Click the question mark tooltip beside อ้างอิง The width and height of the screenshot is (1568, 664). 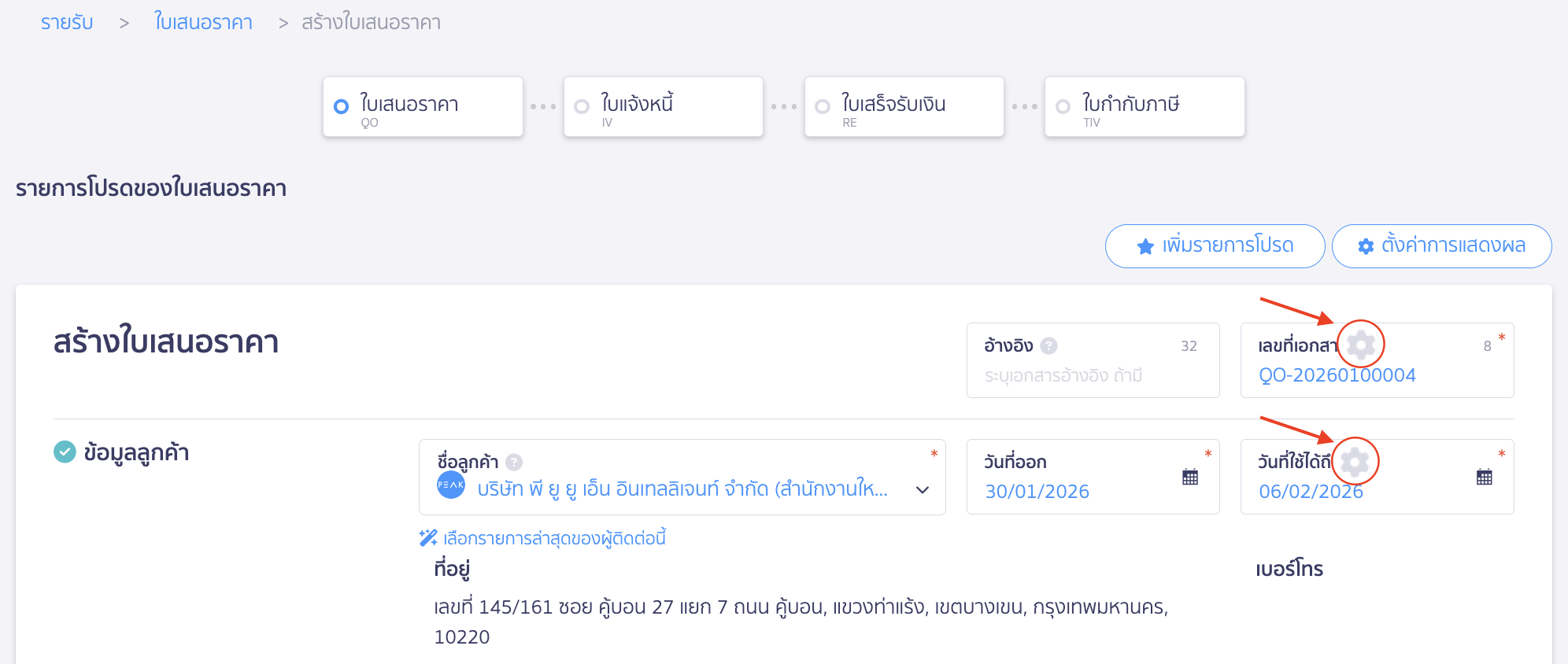pos(1049,345)
